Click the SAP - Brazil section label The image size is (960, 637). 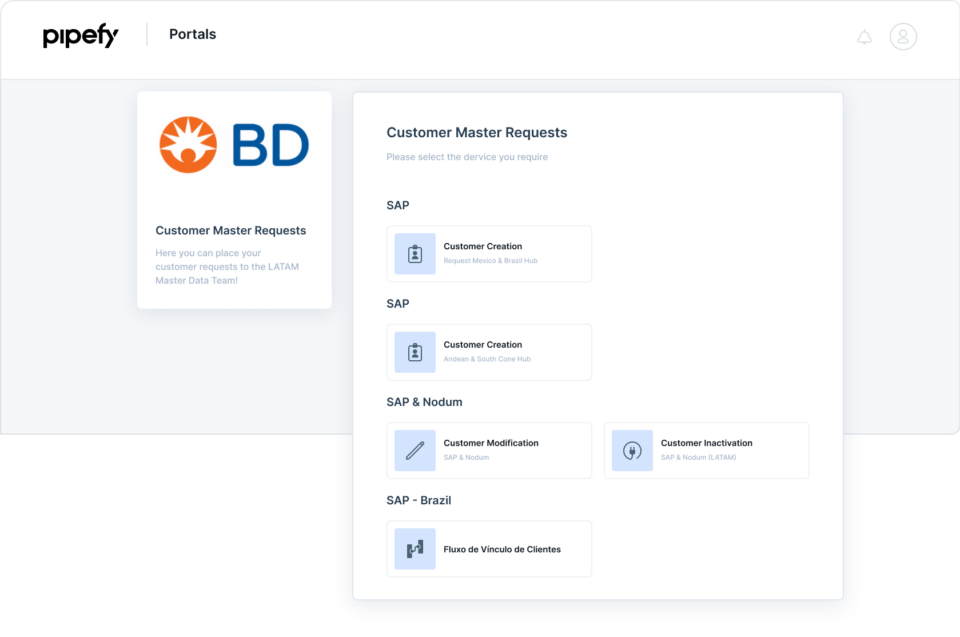[417, 500]
